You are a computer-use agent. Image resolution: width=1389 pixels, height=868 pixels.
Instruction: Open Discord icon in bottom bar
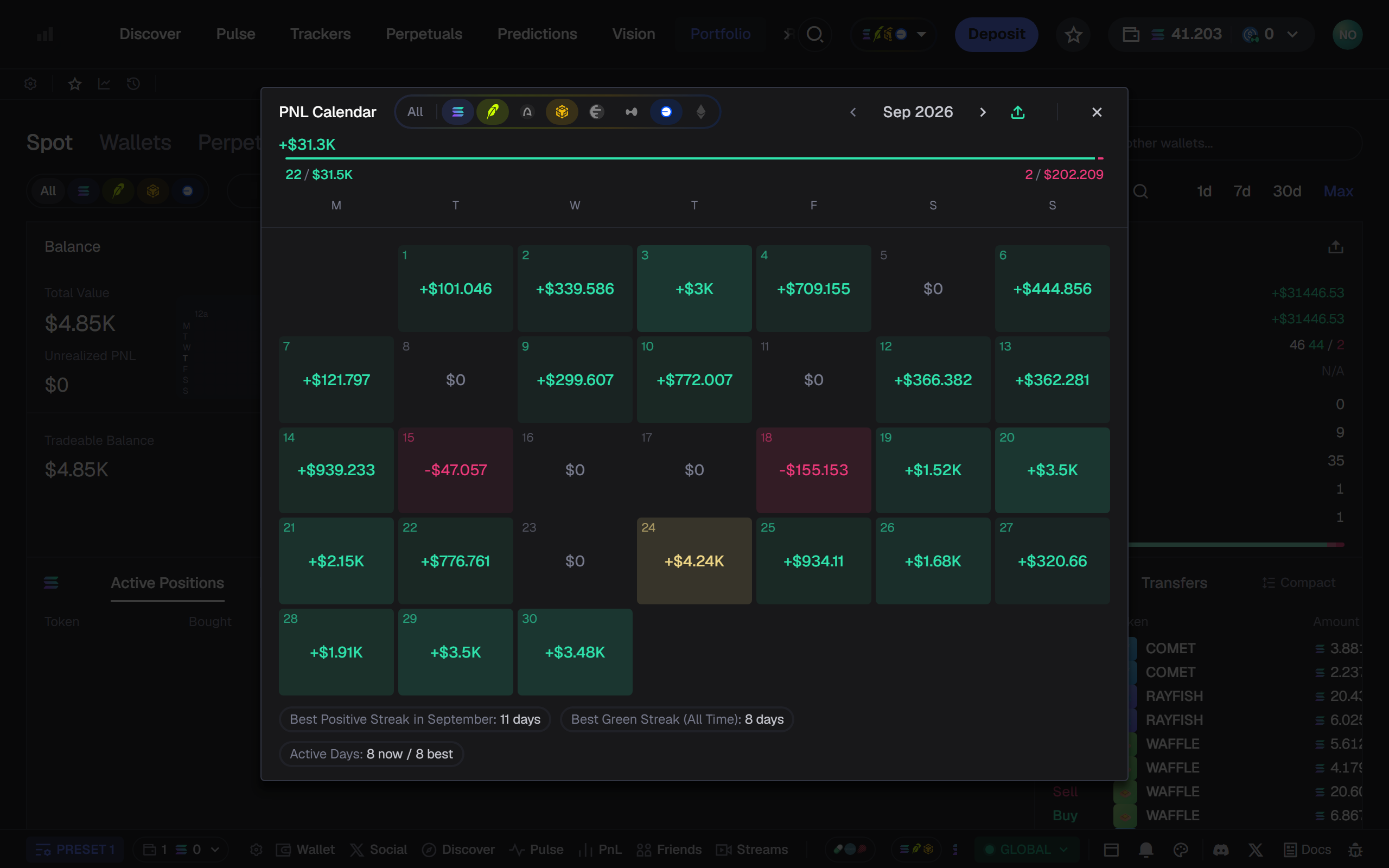1220,849
